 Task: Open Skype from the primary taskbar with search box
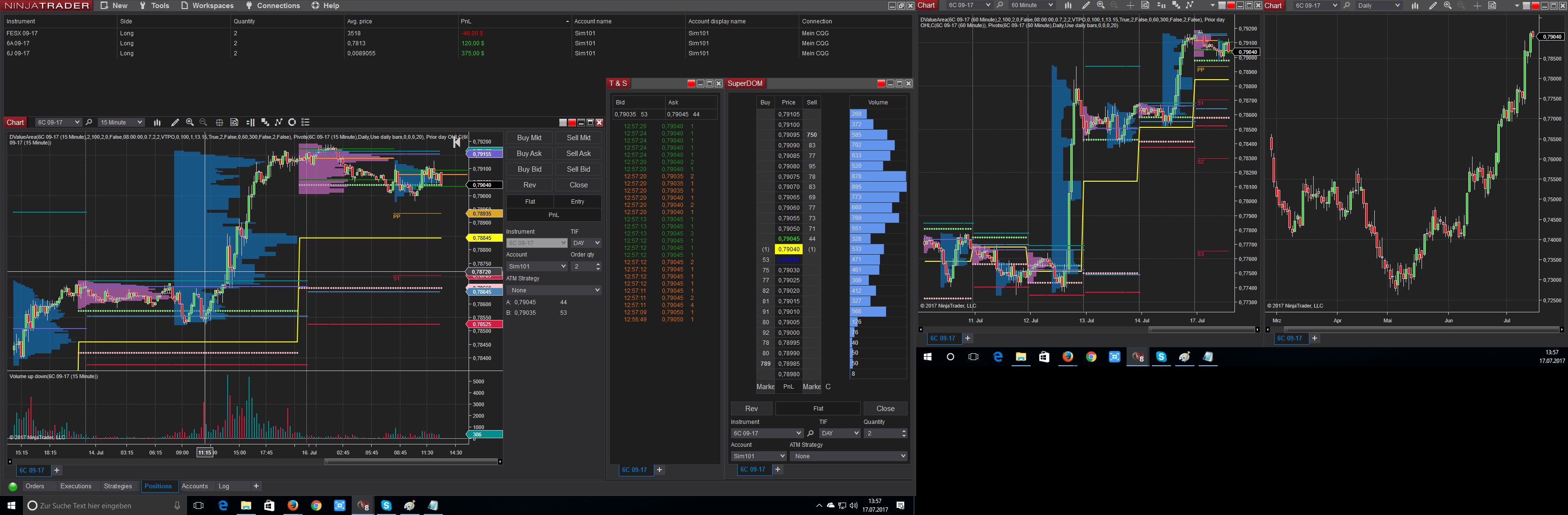pyautogui.click(x=386, y=506)
